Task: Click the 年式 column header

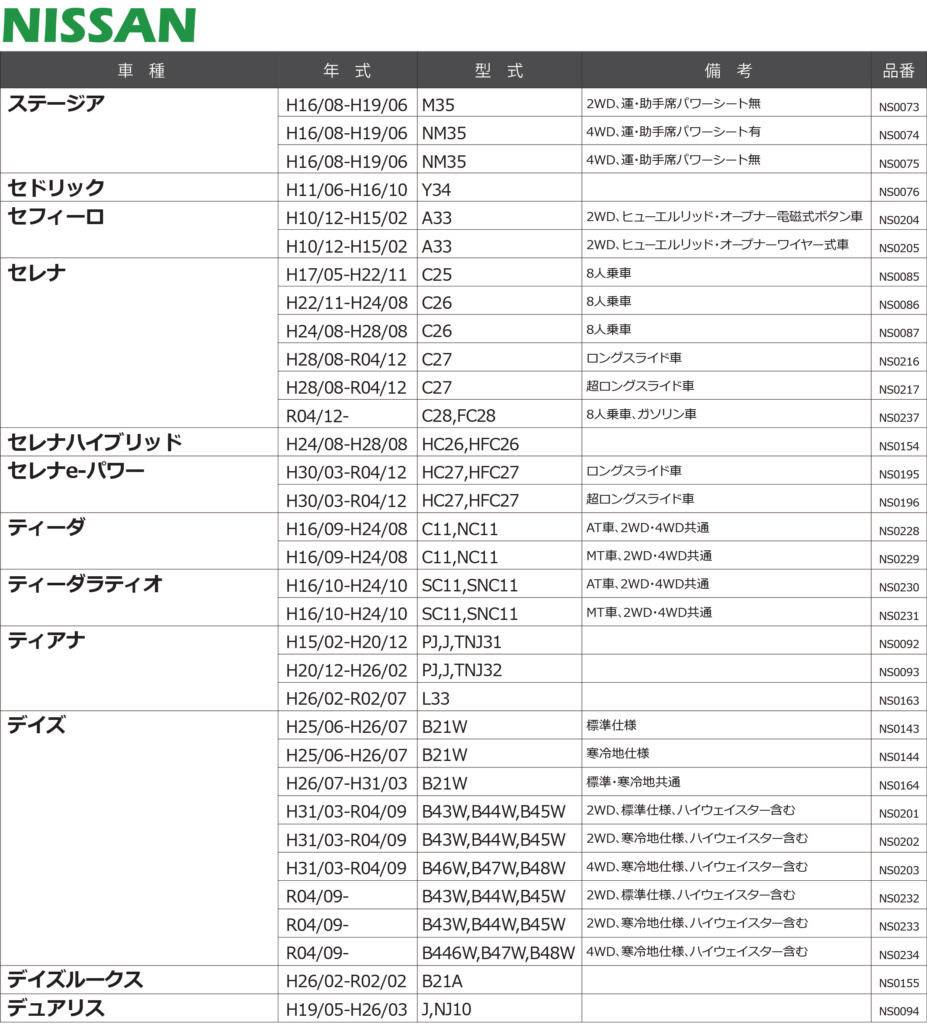Action: pyautogui.click(x=347, y=71)
